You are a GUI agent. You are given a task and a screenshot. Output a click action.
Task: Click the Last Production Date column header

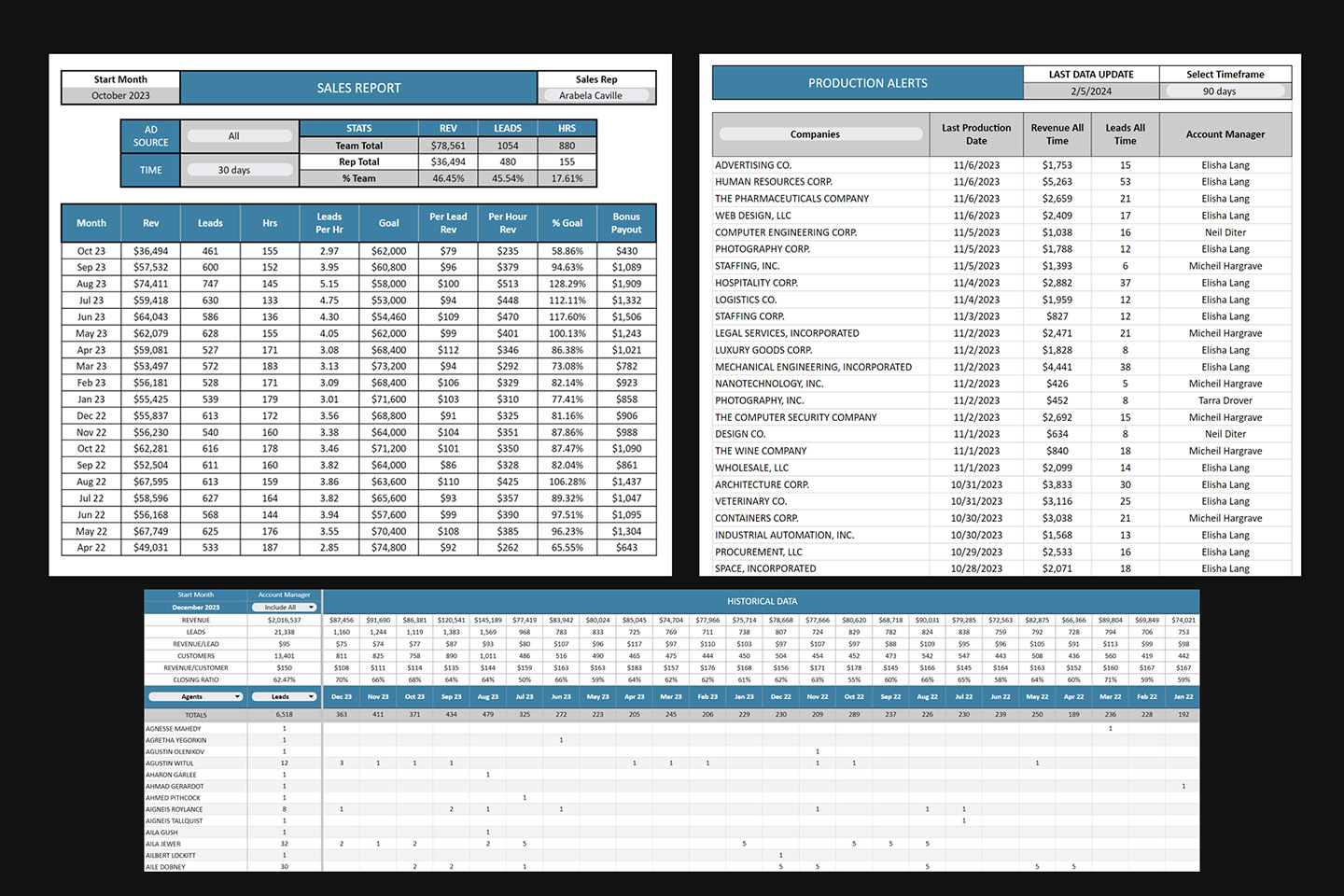pos(976,134)
